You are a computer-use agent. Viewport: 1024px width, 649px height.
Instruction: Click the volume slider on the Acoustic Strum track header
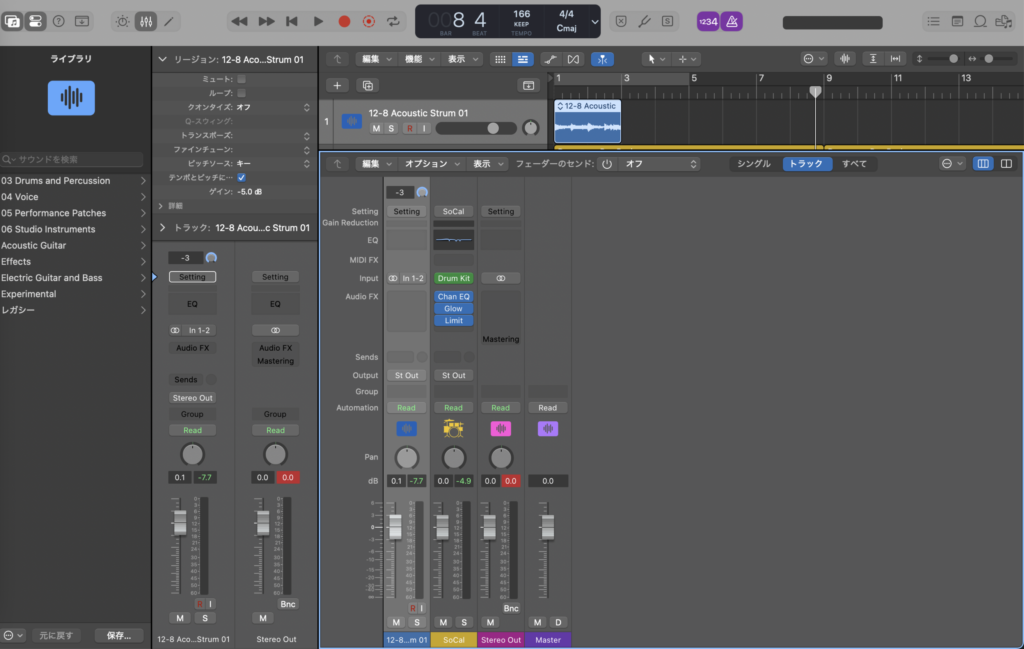pos(477,128)
